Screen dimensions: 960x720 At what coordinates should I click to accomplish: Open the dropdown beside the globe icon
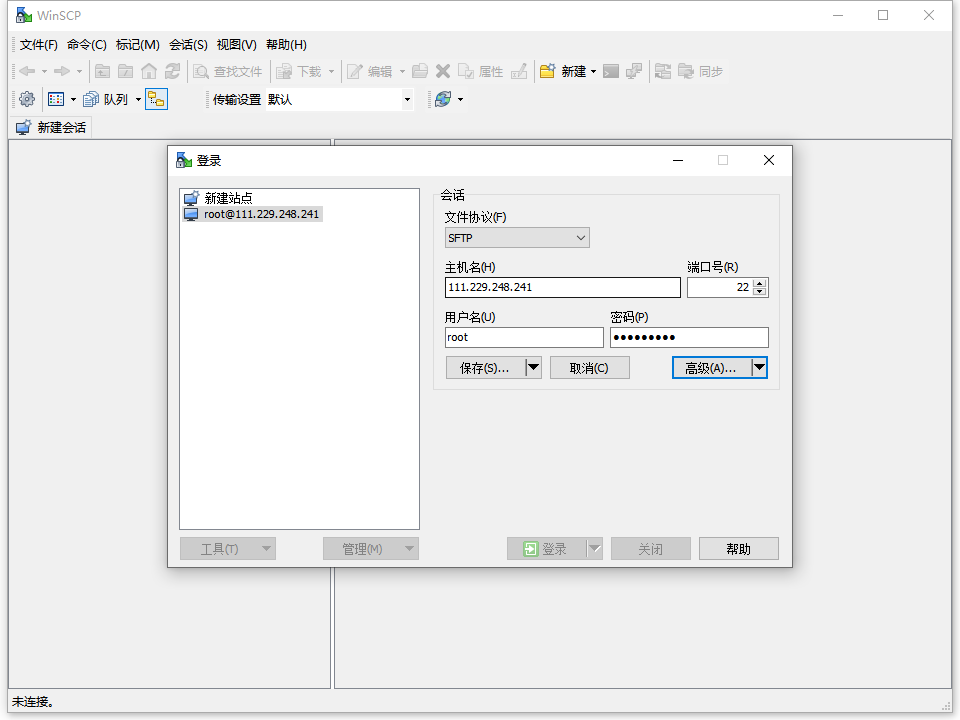(460, 99)
